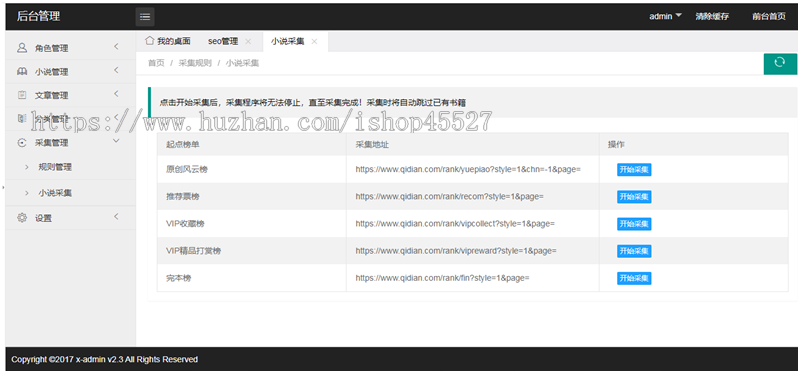Start collecting the VIP精品打赏榜 ranking

click(634, 251)
